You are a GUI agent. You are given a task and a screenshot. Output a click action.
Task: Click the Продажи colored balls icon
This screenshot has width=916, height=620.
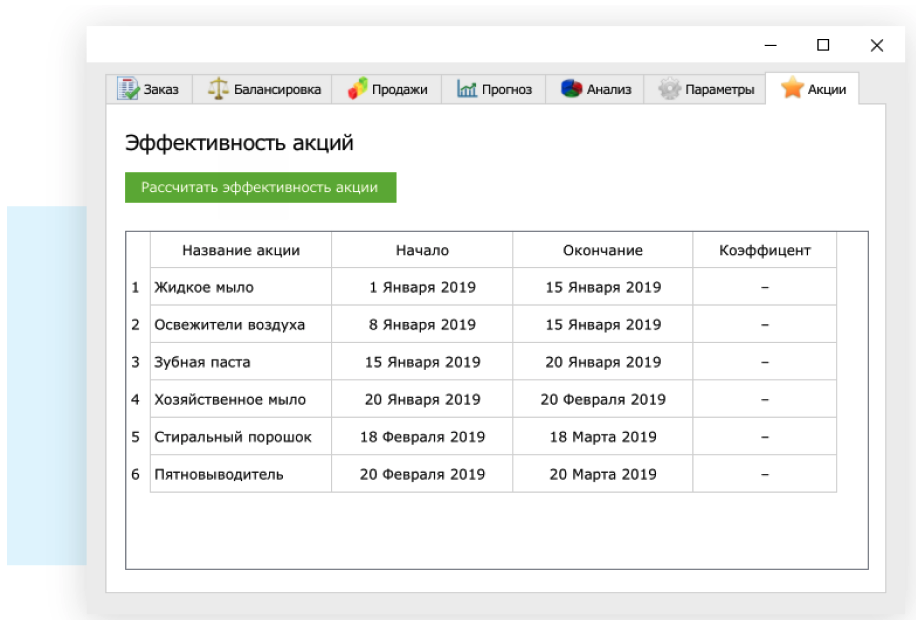(x=357, y=89)
